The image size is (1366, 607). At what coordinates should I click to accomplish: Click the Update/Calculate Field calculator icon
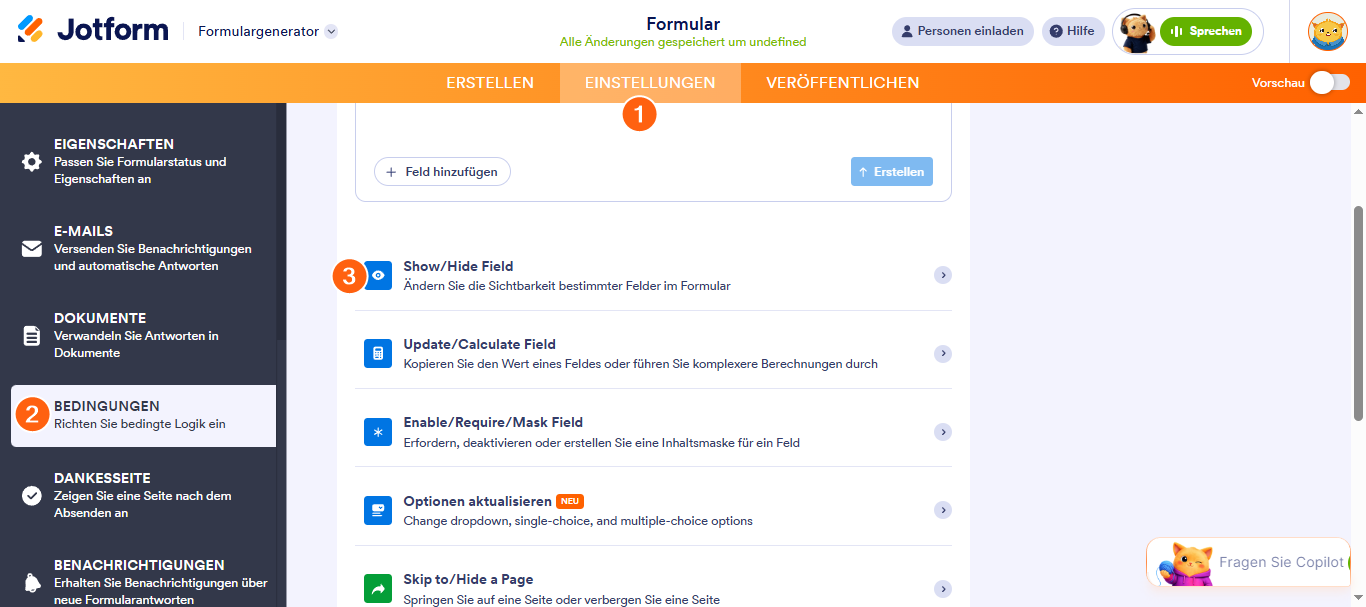point(378,354)
